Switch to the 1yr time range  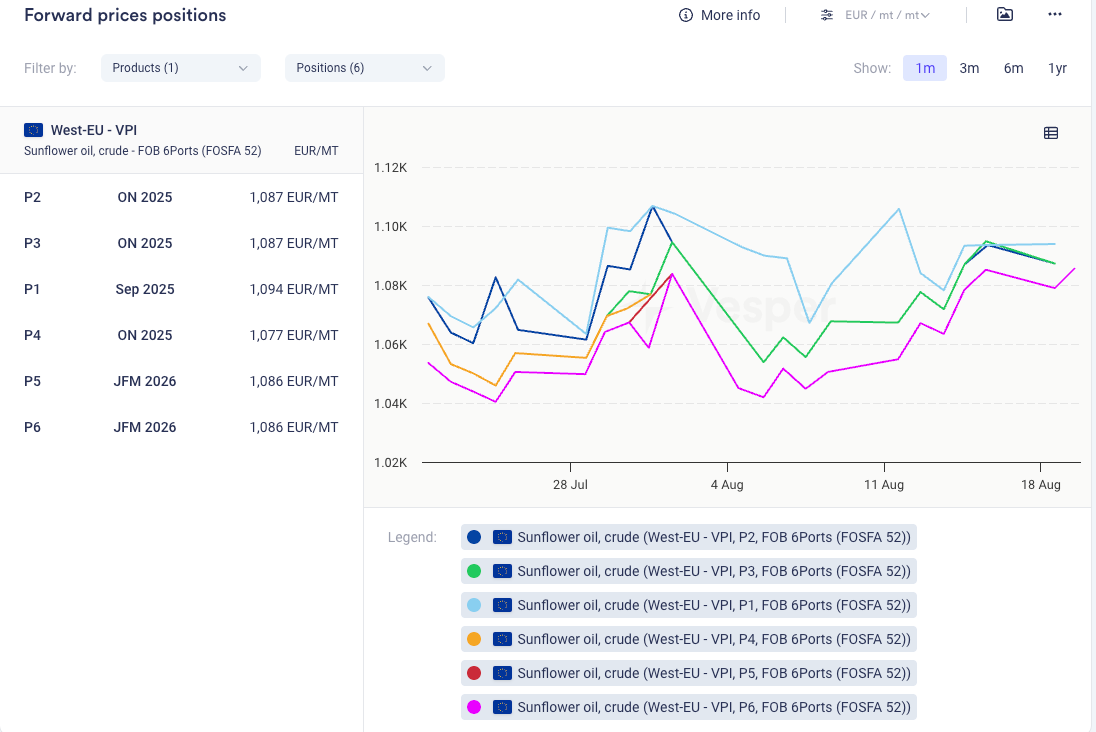click(1057, 68)
